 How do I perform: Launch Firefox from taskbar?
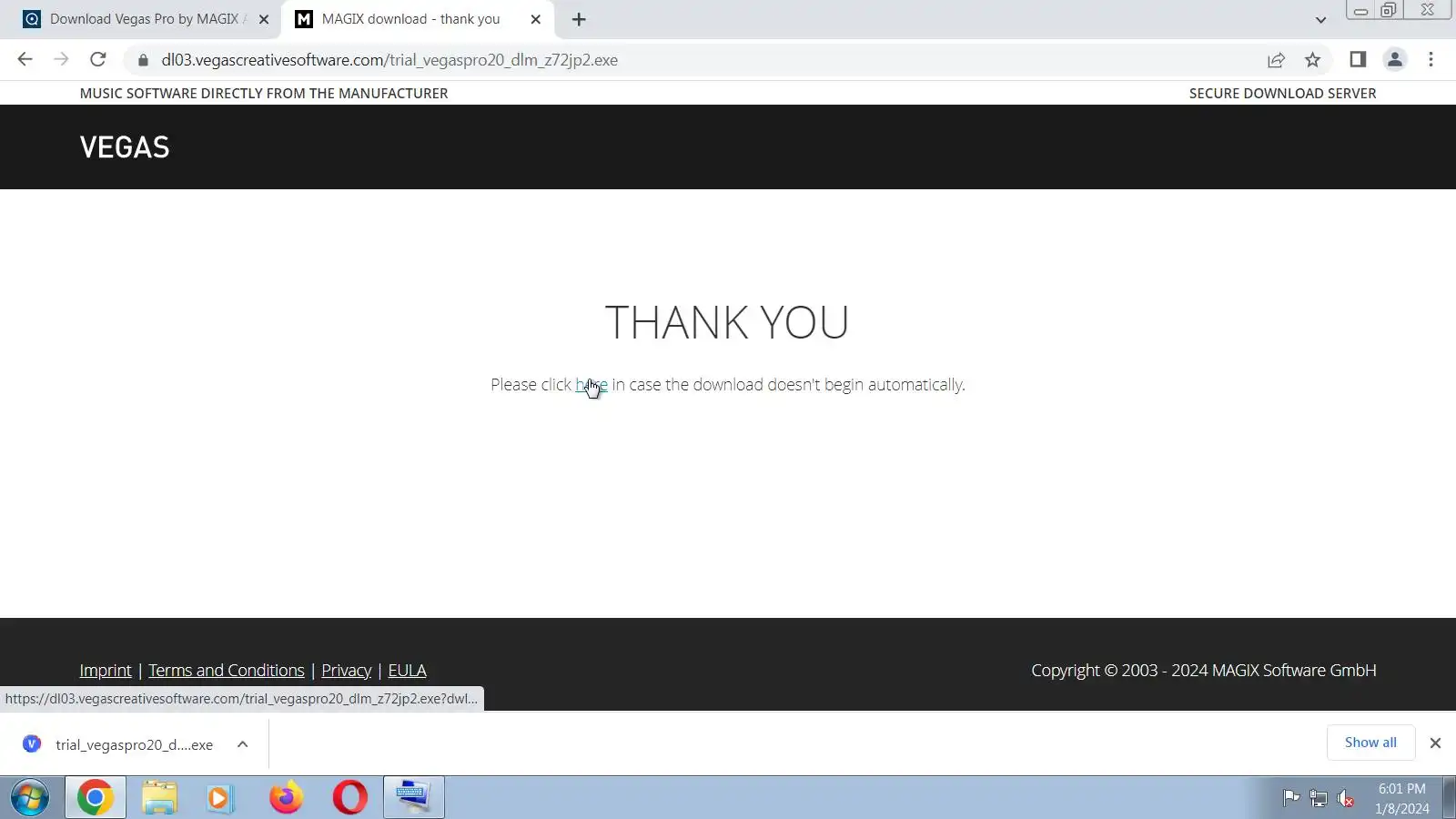(x=286, y=798)
